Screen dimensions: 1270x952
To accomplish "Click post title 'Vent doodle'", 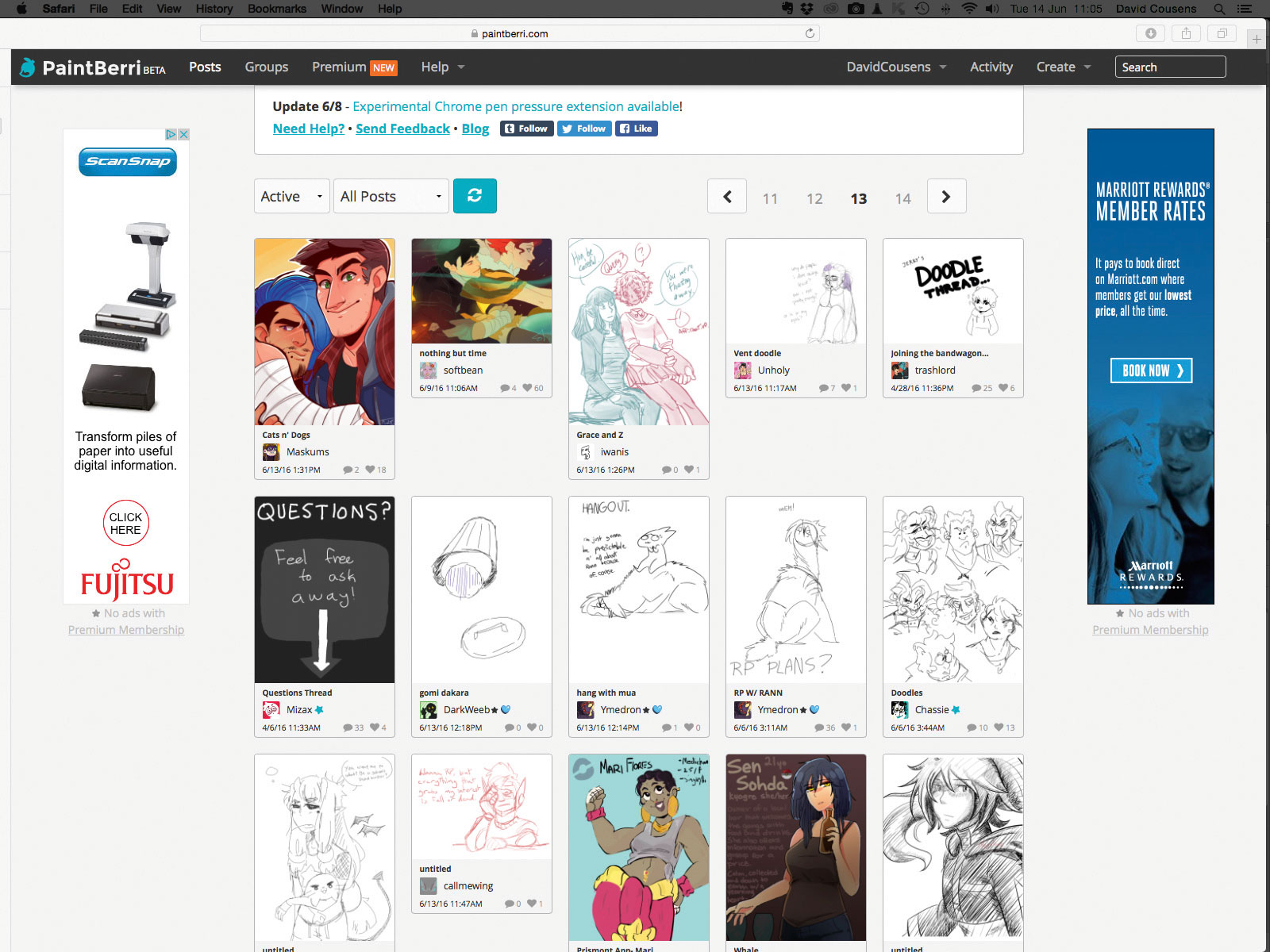I will [x=757, y=353].
